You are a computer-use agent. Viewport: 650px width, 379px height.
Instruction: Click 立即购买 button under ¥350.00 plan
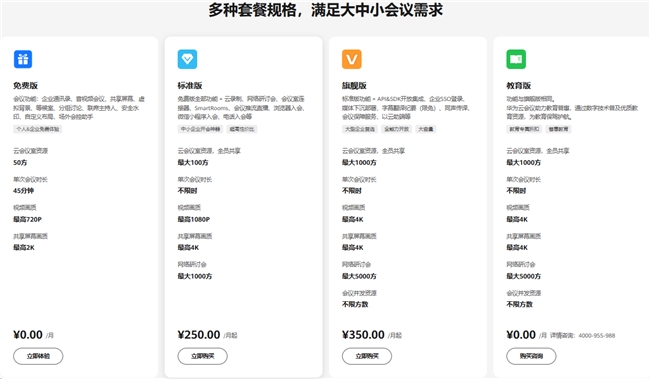pos(367,356)
